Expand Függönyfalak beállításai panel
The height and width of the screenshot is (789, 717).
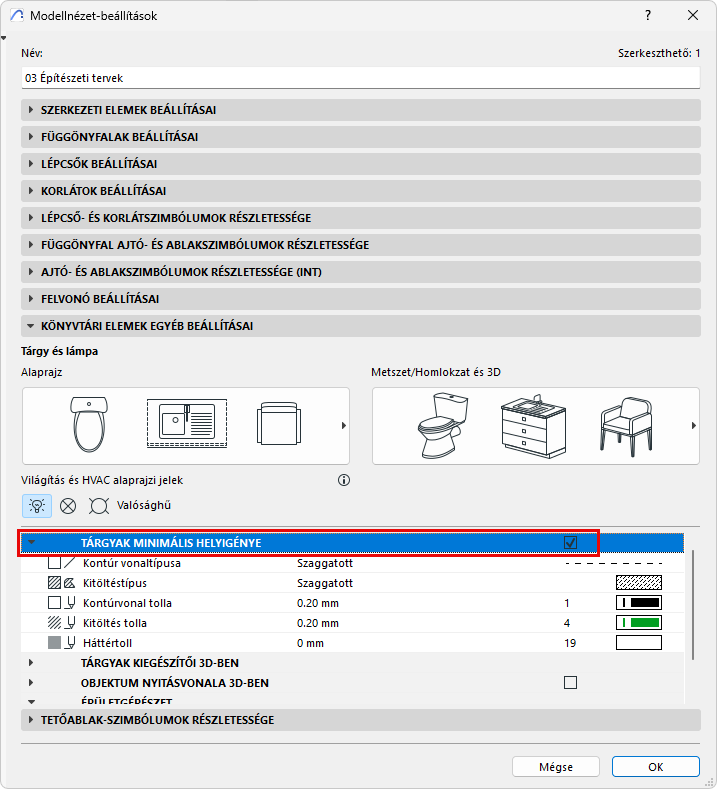point(360,137)
